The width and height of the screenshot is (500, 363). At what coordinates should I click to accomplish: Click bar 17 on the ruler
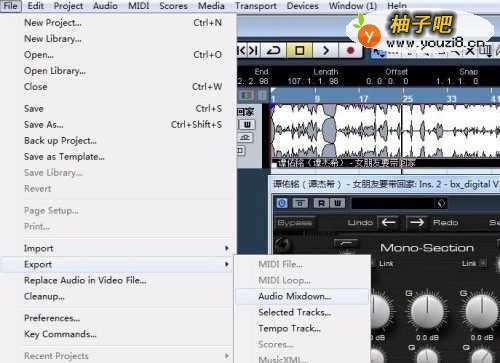coord(363,99)
